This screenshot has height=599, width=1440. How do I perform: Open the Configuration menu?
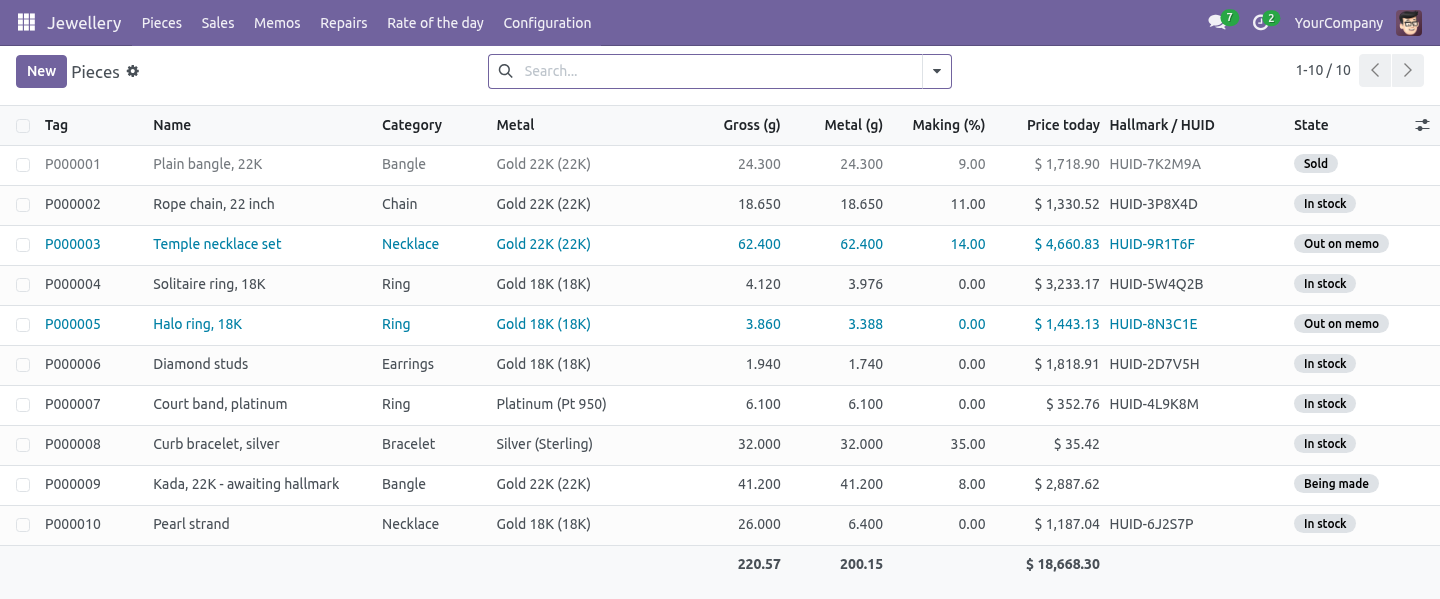[x=547, y=22]
